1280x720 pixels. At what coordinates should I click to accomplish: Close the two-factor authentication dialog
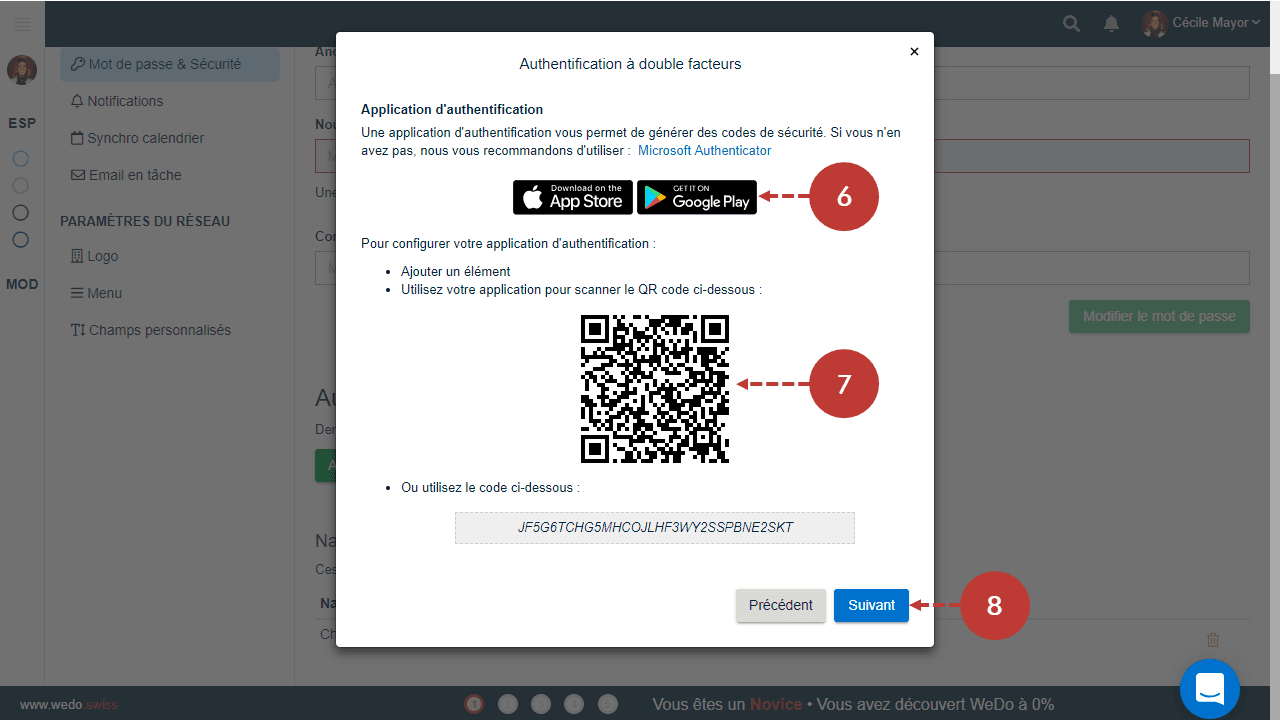coord(914,52)
